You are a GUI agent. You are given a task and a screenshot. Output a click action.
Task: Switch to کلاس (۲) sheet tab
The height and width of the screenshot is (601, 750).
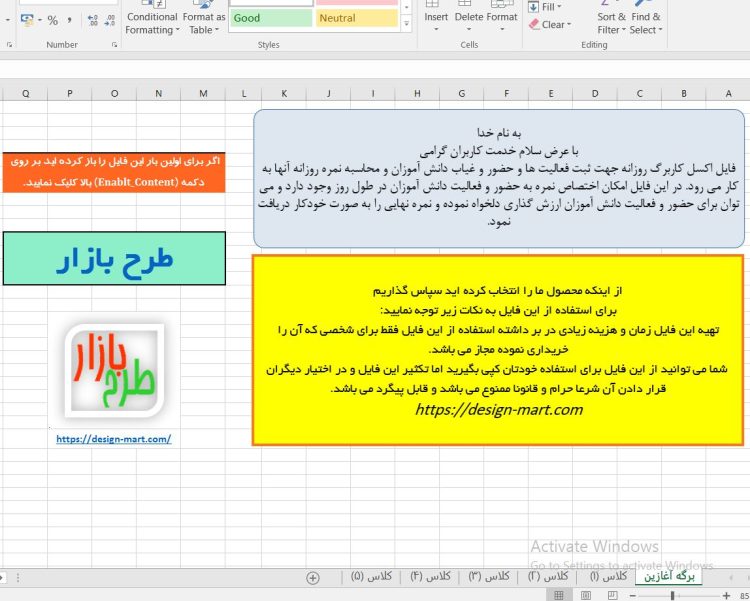(x=548, y=576)
